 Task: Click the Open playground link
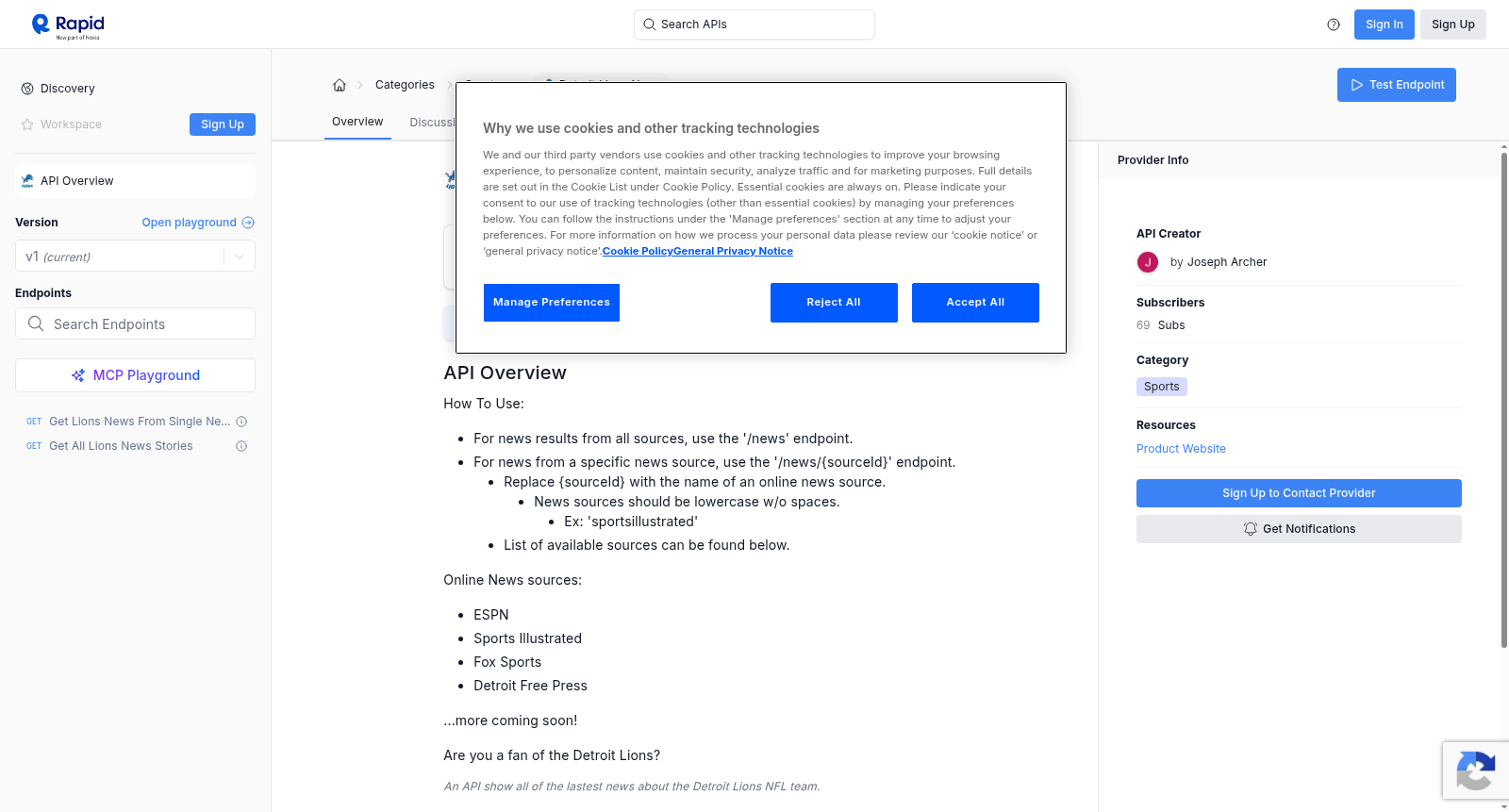pyautogui.click(x=189, y=223)
